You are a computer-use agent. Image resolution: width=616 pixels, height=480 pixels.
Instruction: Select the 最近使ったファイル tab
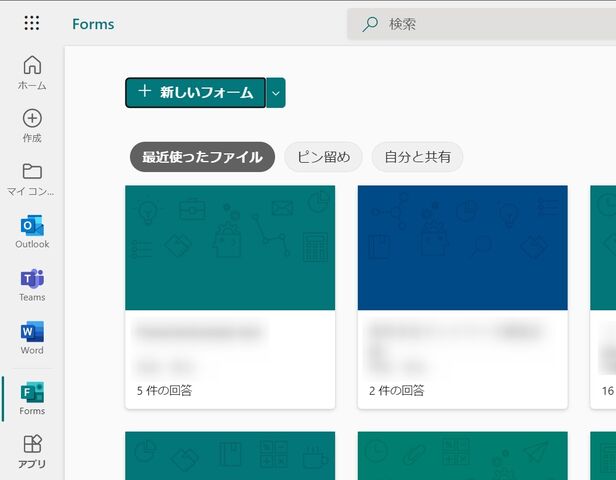click(x=202, y=157)
